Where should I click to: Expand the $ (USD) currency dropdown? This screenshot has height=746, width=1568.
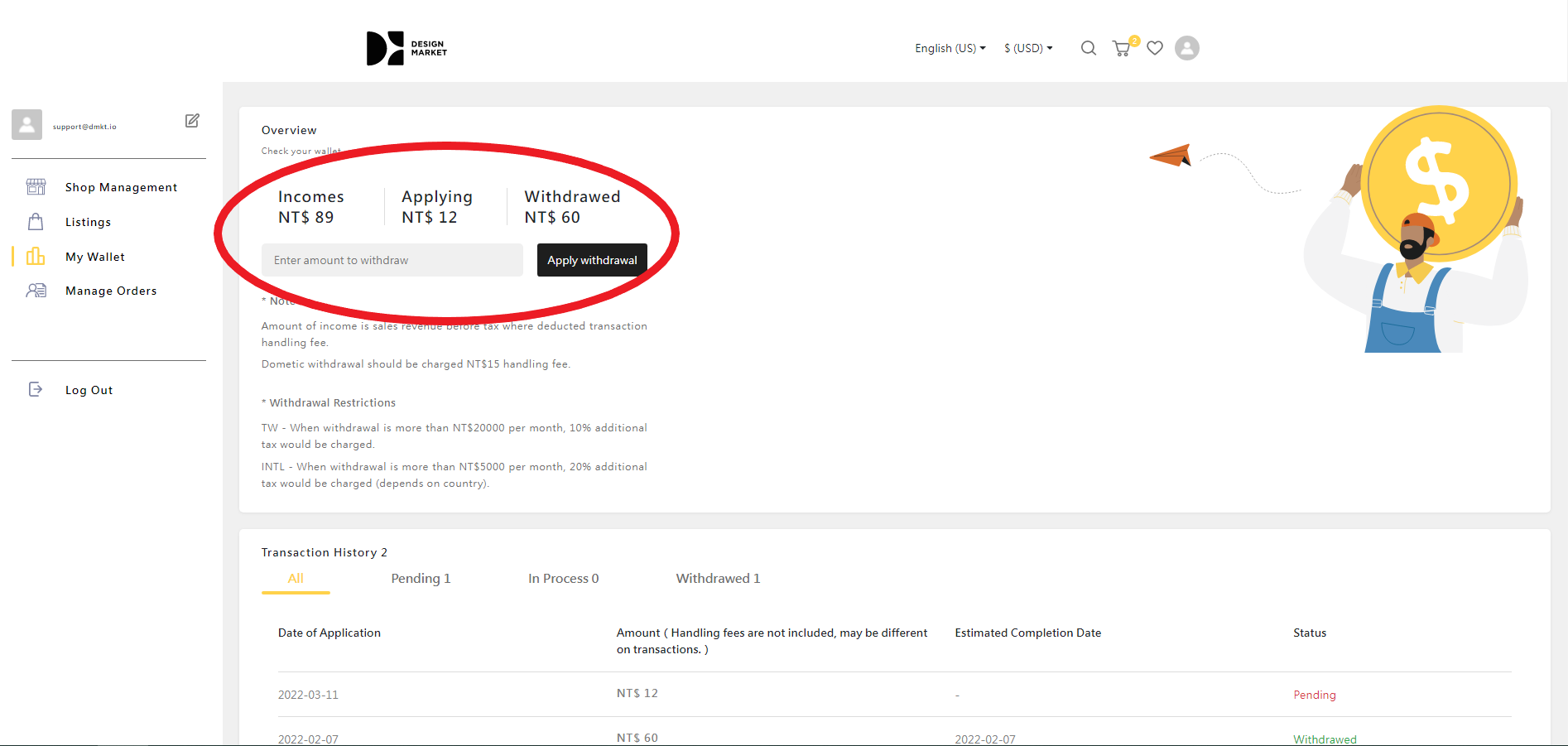(x=1027, y=49)
